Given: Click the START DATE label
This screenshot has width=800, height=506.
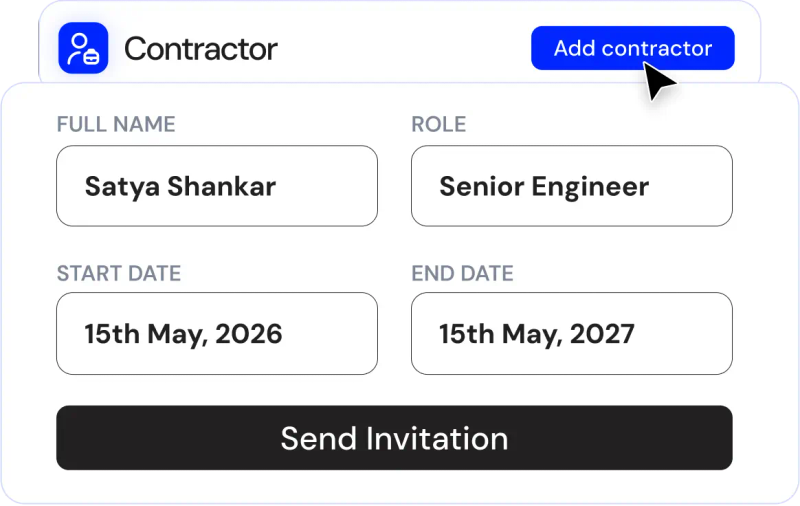Looking at the screenshot, I should point(119,273).
